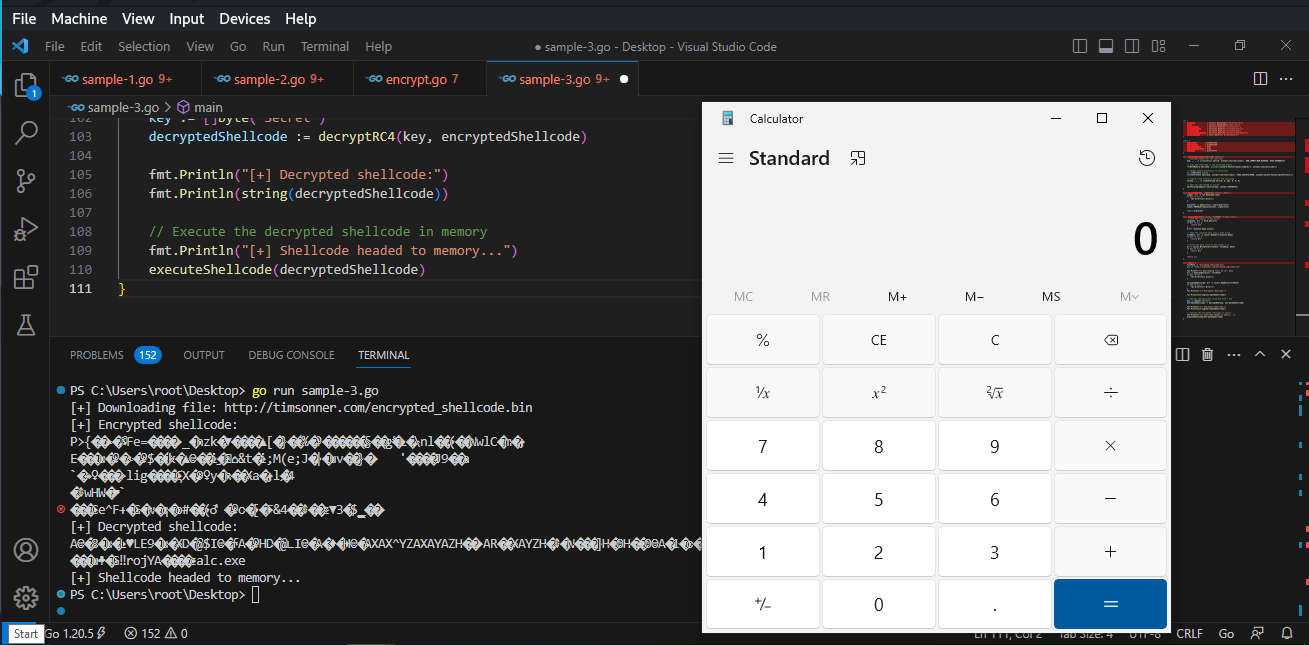Show the DEBUG CONSOLE tab

tap(291, 355)
